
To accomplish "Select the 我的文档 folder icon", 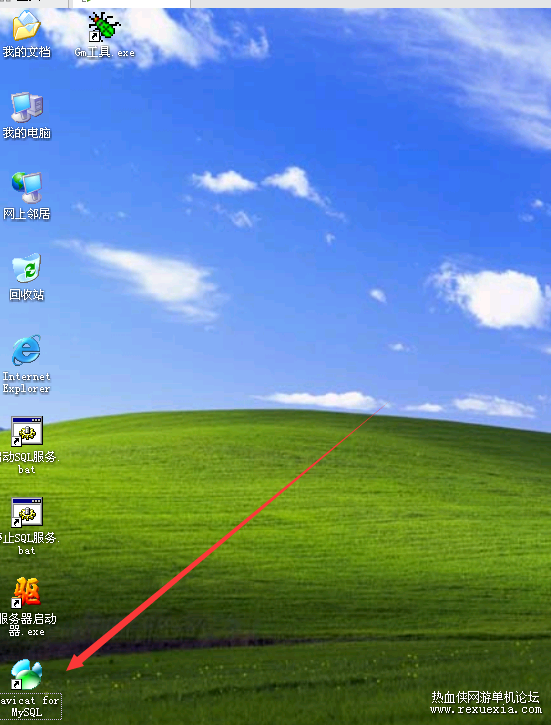I will coord(26,27).
